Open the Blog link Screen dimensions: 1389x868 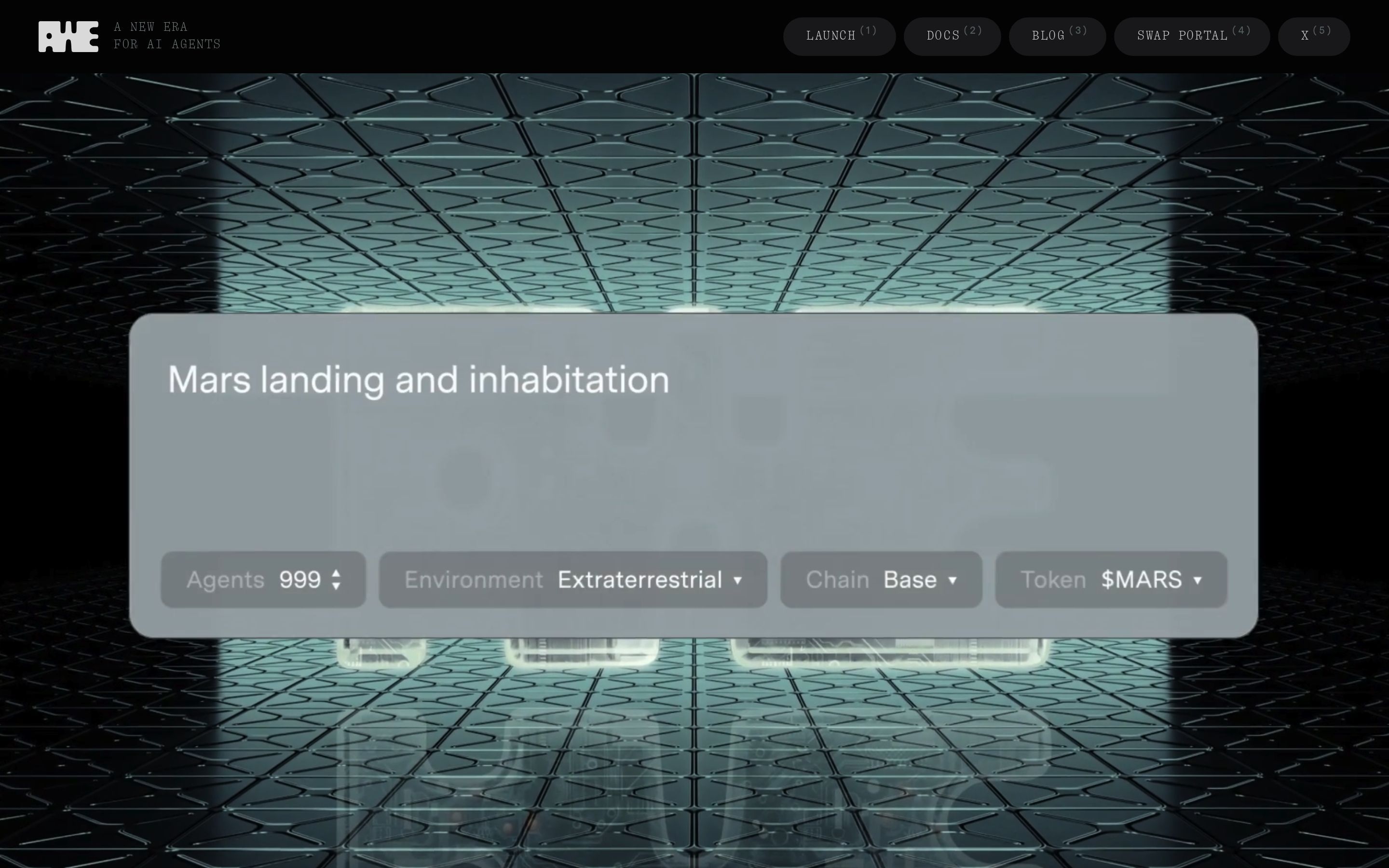[1057, 36]
